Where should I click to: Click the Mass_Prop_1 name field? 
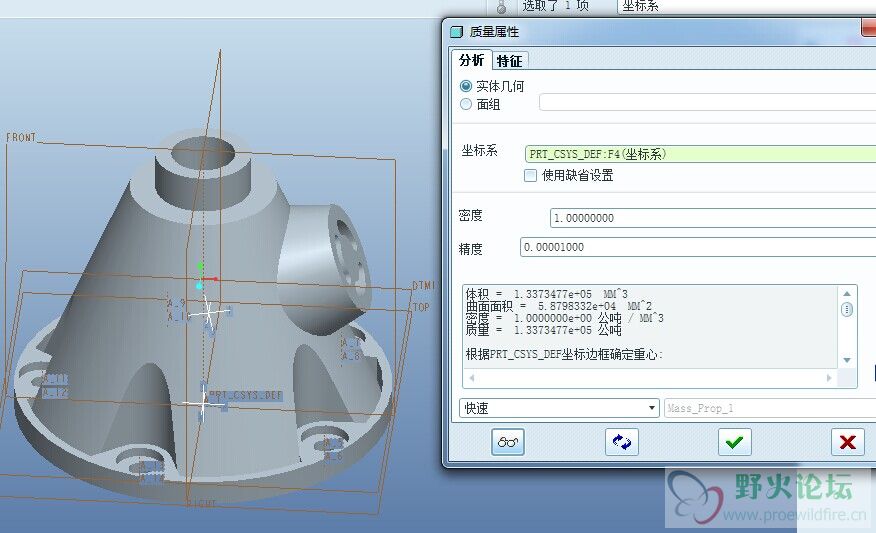pyautogui.click(x=770, y=408)
